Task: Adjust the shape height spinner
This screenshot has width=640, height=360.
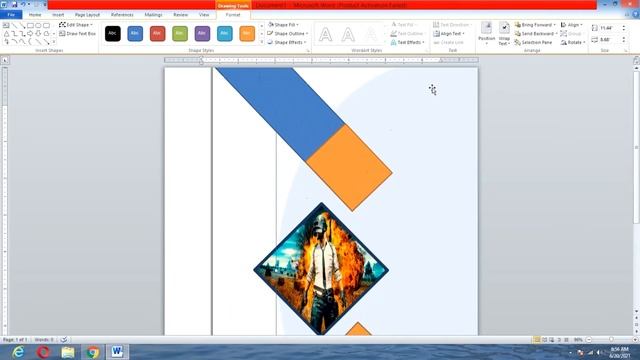Action: [x=624, y=28]
